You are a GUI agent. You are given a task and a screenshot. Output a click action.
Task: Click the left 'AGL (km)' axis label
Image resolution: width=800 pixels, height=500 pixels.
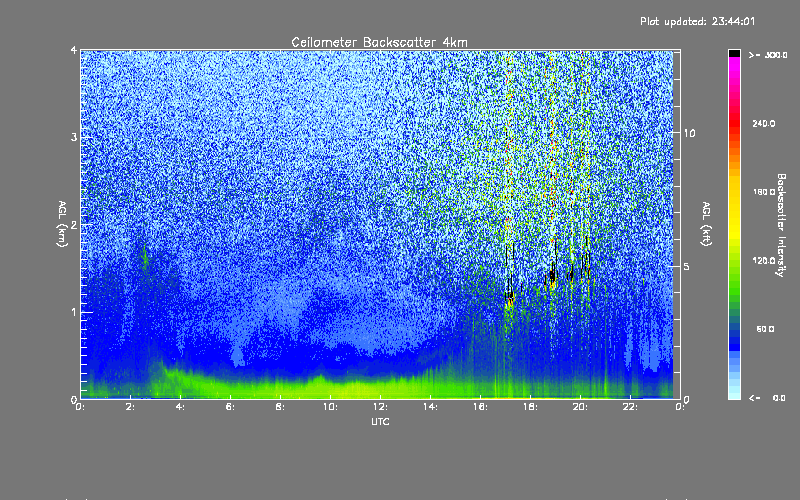(62, 224)
